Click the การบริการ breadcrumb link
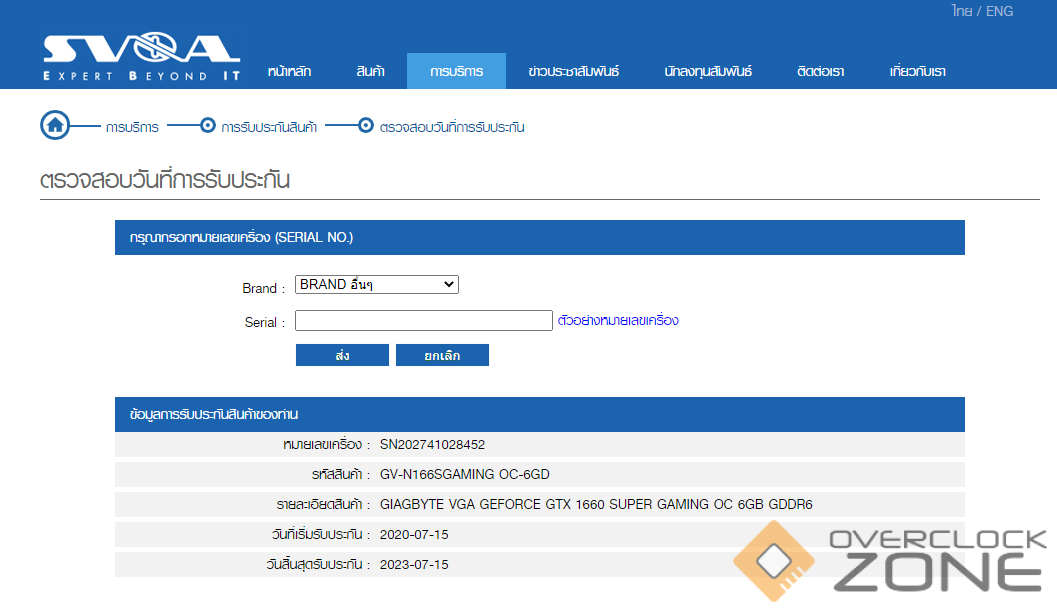 coord(132,127)
